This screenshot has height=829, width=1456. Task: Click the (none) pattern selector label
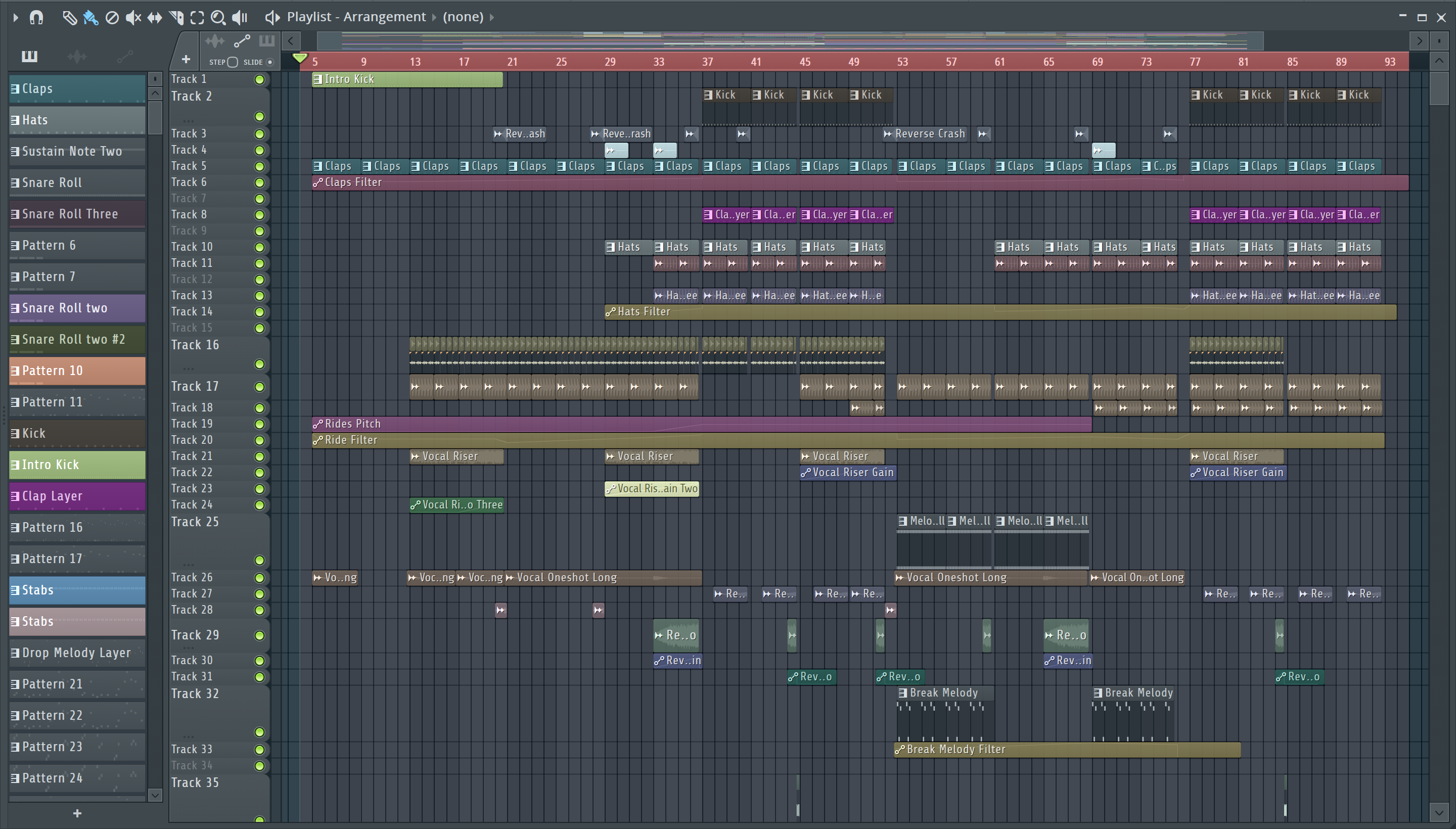[x=463, y=17]
